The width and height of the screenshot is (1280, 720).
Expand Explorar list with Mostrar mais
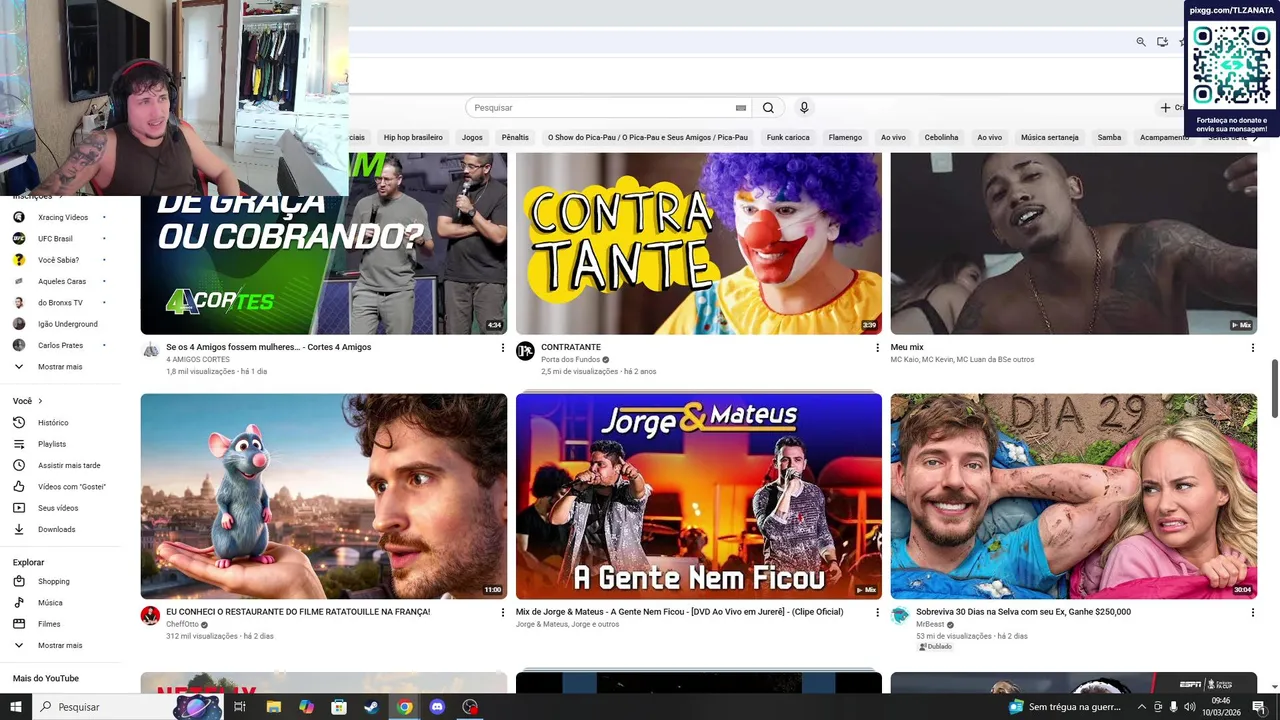tap(60, 645)
